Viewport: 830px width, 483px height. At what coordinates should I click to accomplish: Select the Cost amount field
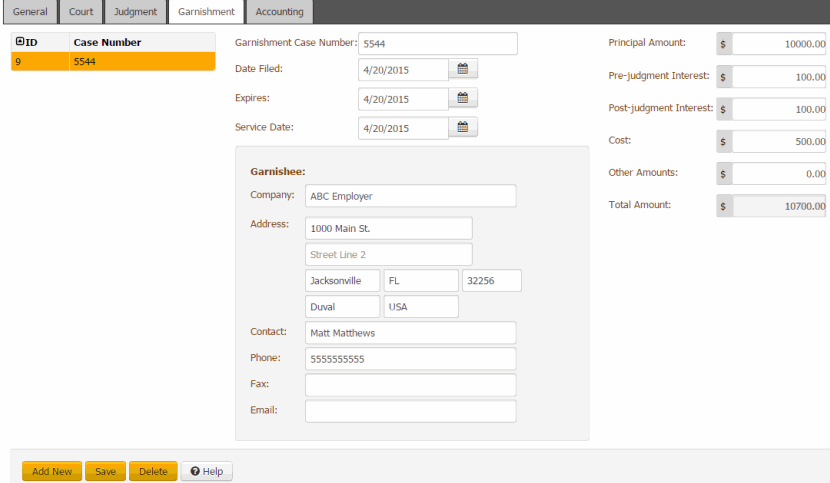point(780,141)
